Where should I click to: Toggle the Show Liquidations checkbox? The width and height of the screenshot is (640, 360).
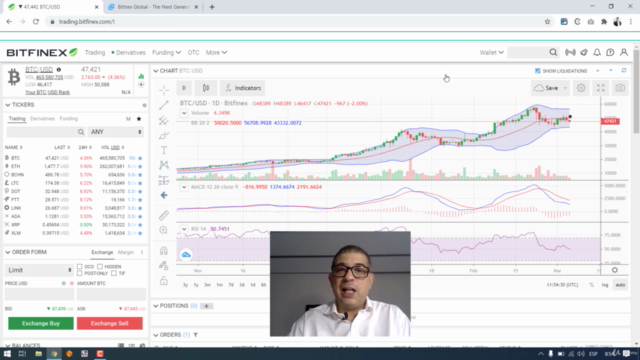tap(538, 71)
